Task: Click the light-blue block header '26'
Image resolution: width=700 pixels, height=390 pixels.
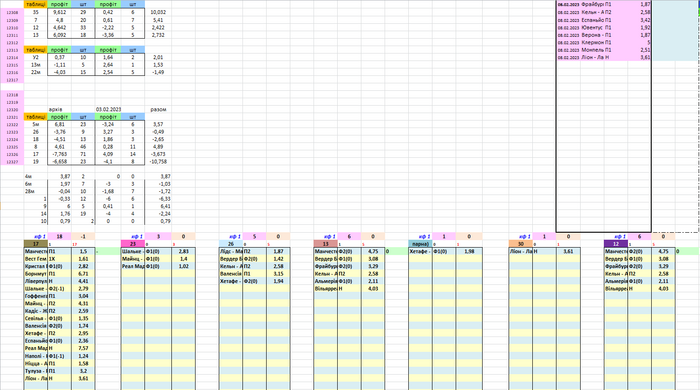Action: pyautogui.click(x=231, y=244)
